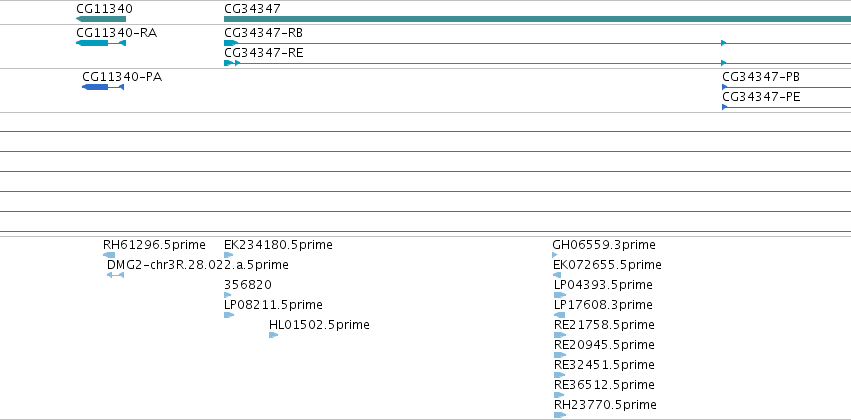Click the GH06559.3prime label
Screen dimensions: 851x420
[604, 245]
